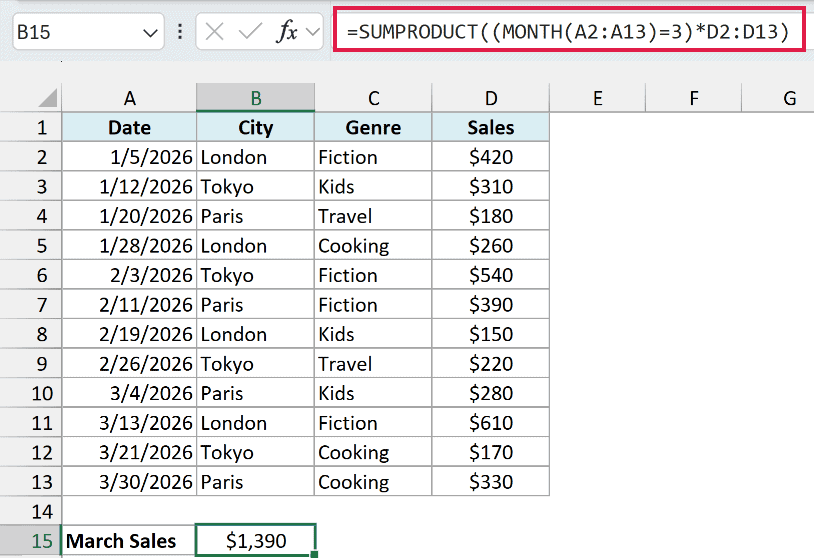Open Insert Function with the fx icon
The height and width of the screenshot is (558, 814).
point(287,32)
